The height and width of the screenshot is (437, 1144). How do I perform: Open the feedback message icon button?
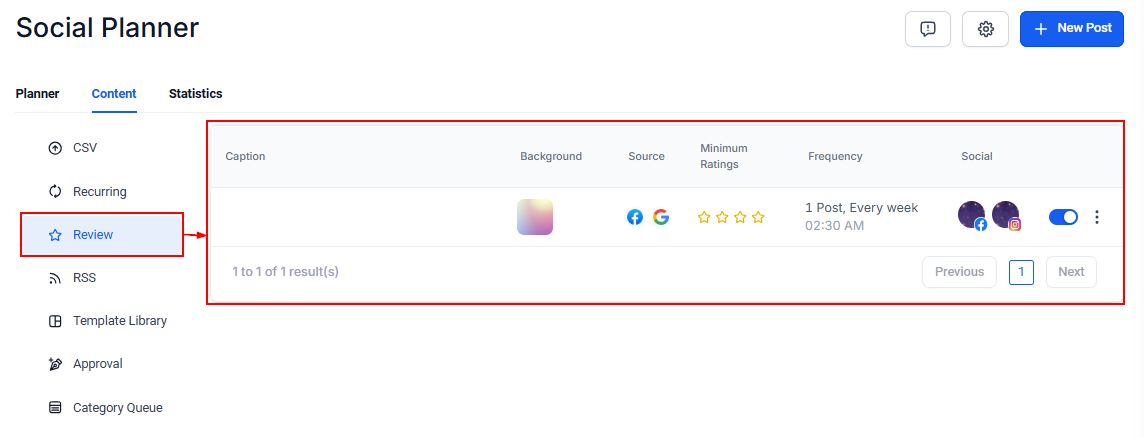coord(927,29)
